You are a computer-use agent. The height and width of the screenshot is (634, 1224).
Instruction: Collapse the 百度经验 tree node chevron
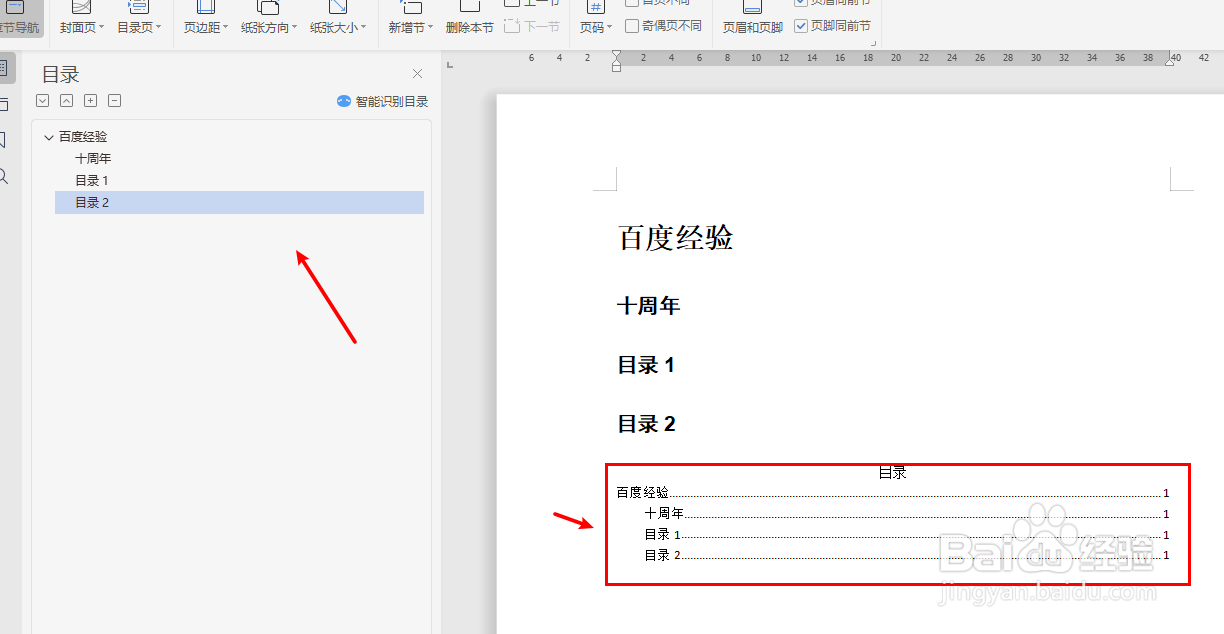click(48, 137)
